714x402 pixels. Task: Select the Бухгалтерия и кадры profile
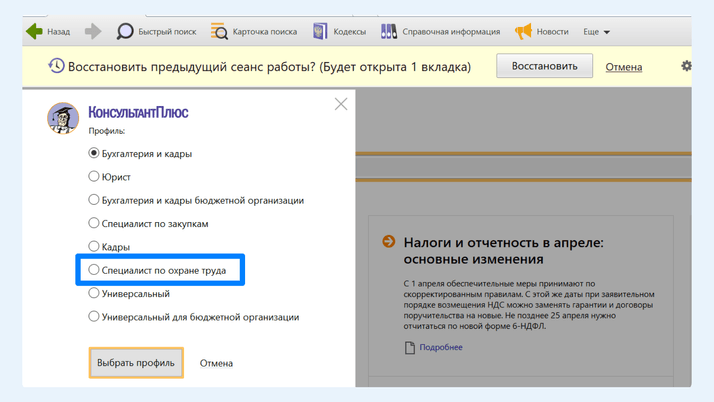tap(140, 153)
